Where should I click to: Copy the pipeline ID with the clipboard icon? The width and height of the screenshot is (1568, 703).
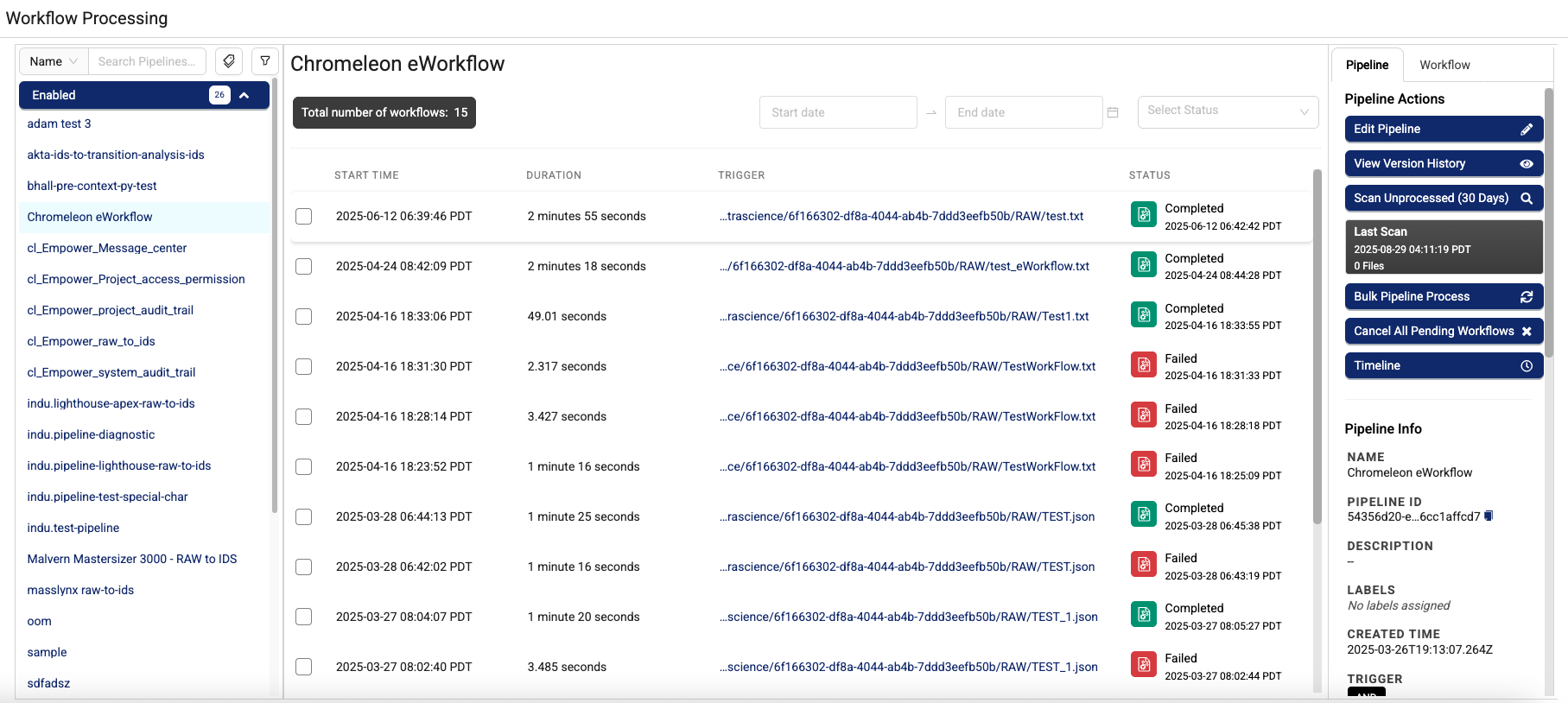[1489, 516]
